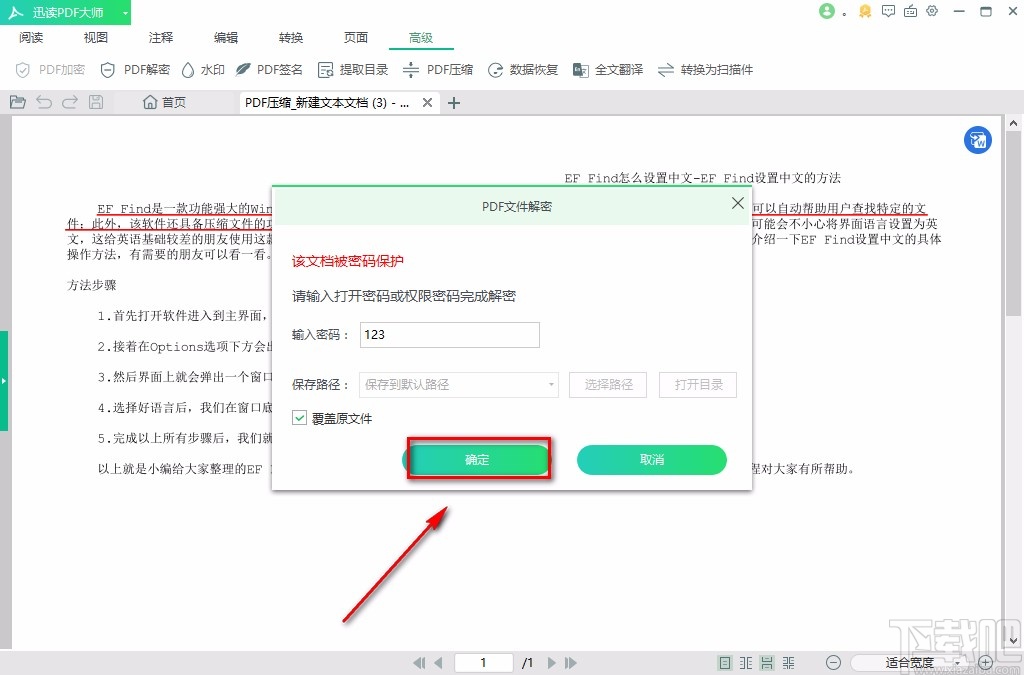1024x675 pixels.
Task: Open the settings gear in the title bar
Action: click(932, 10)
